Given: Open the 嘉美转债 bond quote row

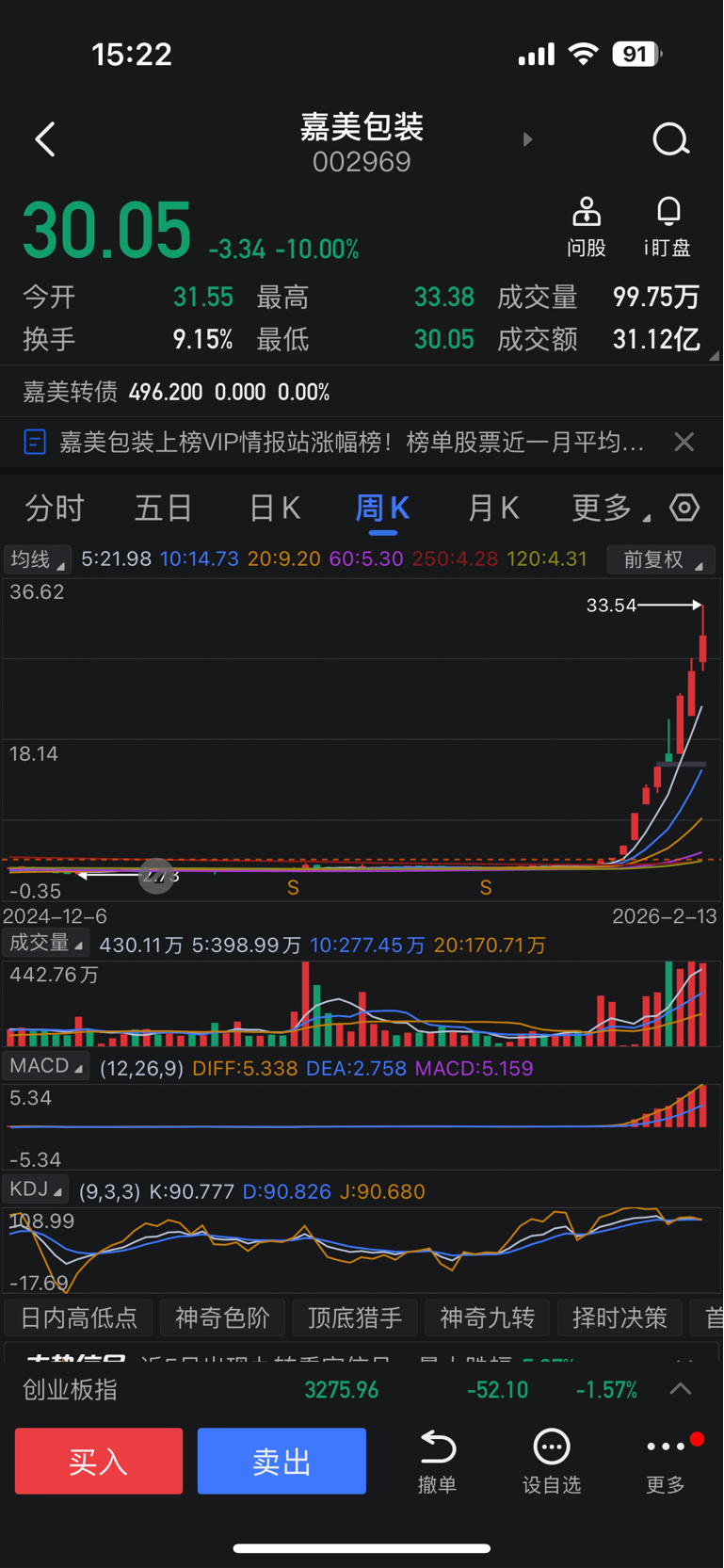Looking at the screenshot, I should [362, 392].
